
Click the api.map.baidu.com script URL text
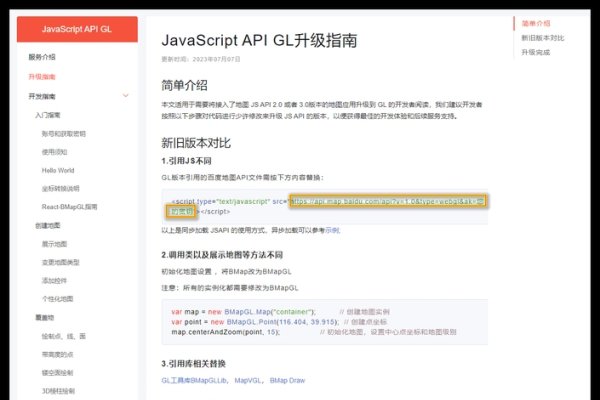point(388,201)
